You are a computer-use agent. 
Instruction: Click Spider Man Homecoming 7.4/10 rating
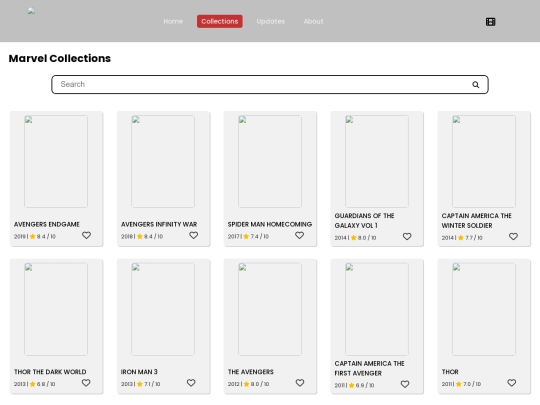point(248,237)
